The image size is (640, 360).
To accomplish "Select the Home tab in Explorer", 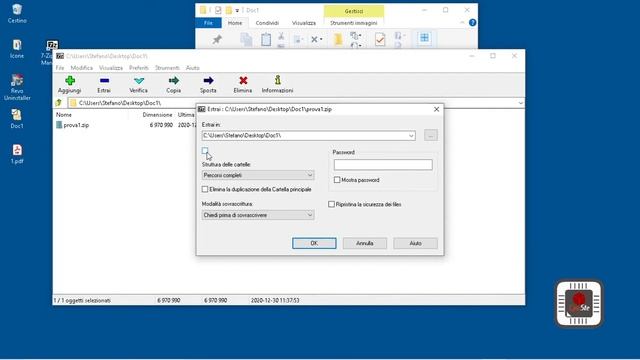I will tap(235, 23).
